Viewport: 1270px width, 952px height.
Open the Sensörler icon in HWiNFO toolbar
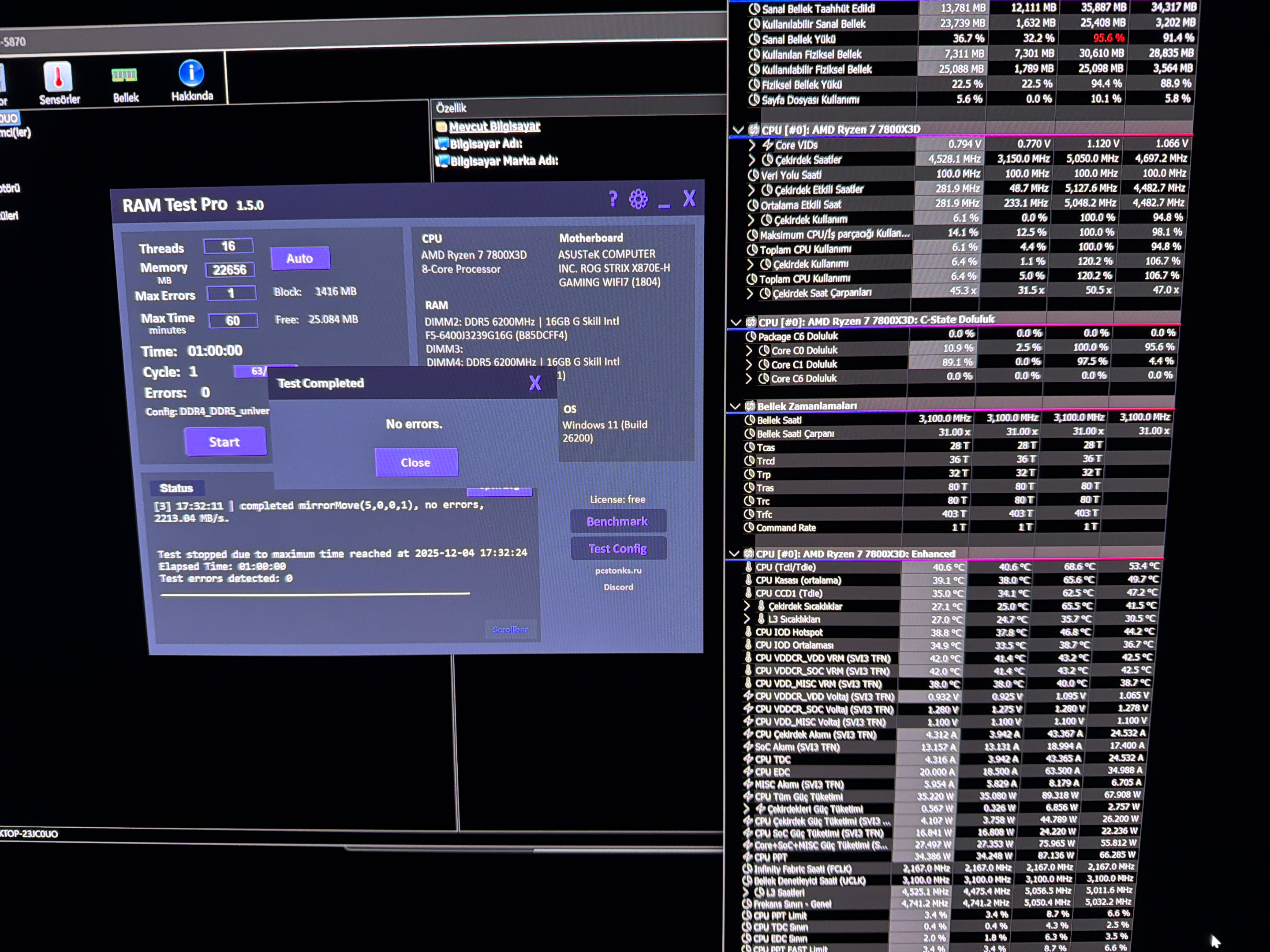58,76
